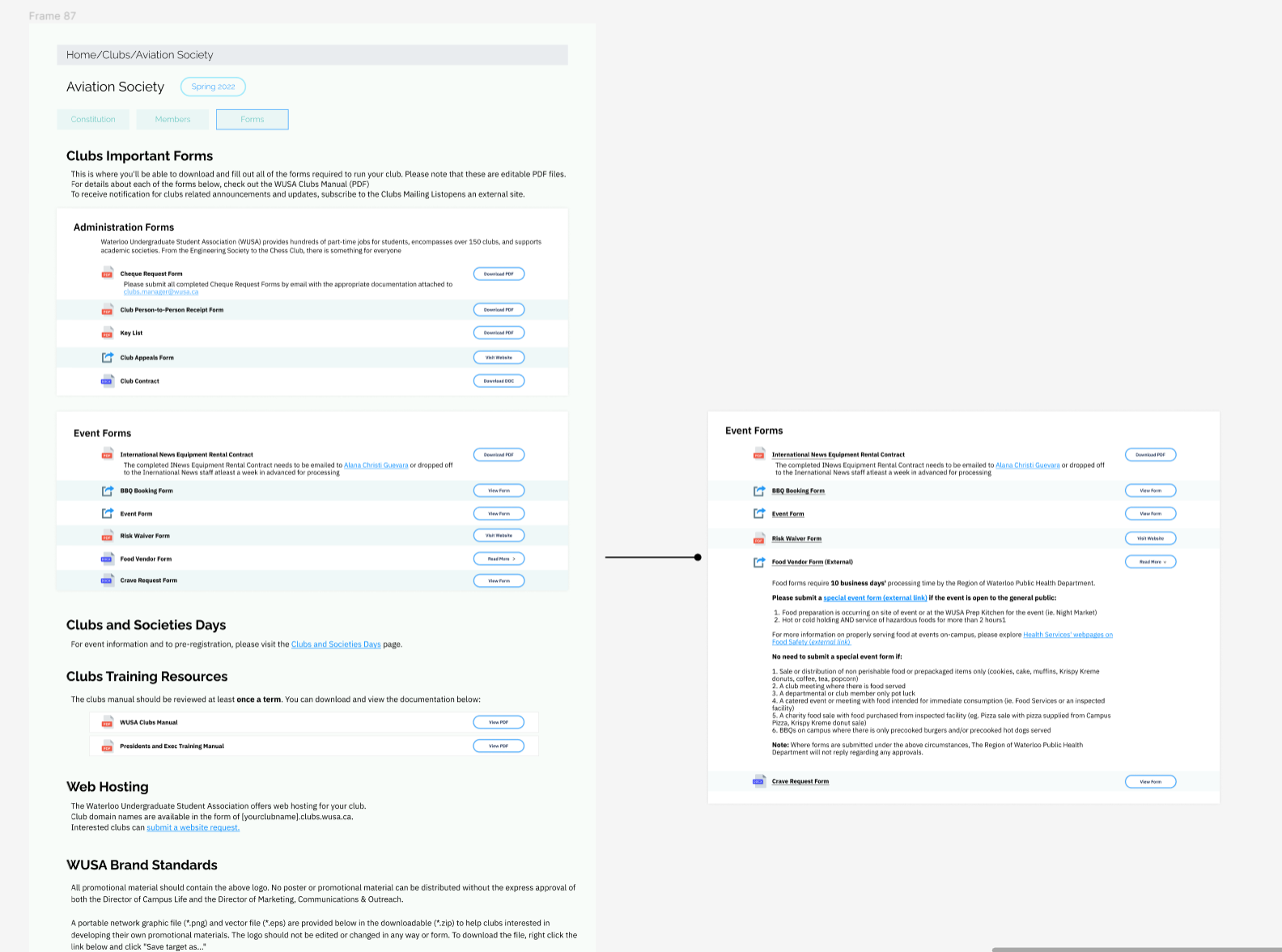Open the special event form (external link)

pos(875,598)
